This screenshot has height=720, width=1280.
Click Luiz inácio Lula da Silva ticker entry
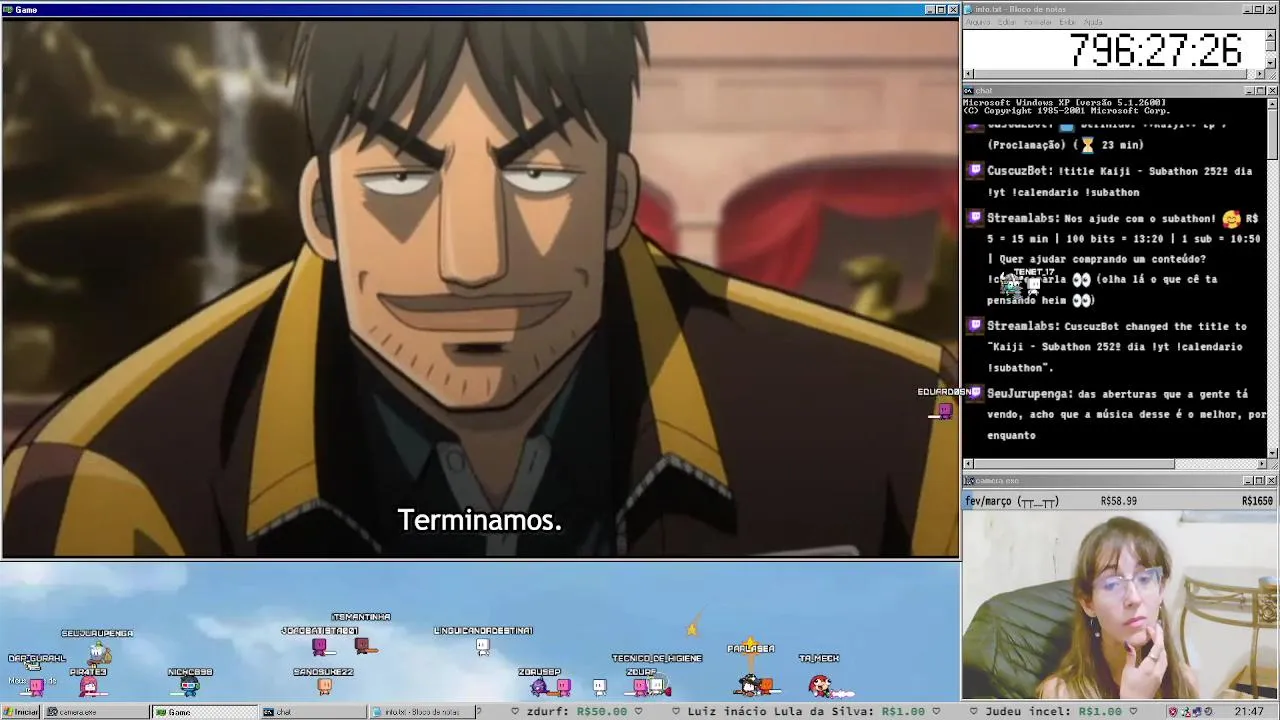[x=808, y=712]
